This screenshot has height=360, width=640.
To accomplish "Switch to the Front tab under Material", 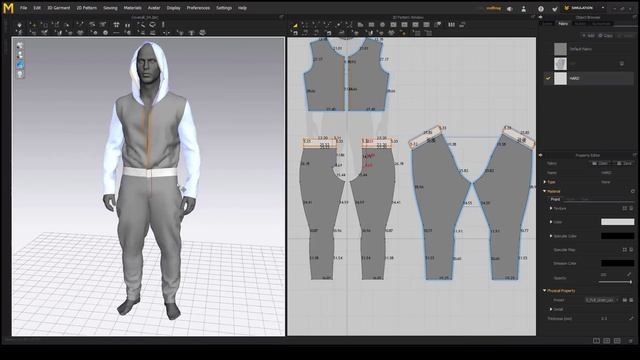I will coord(555,199).
